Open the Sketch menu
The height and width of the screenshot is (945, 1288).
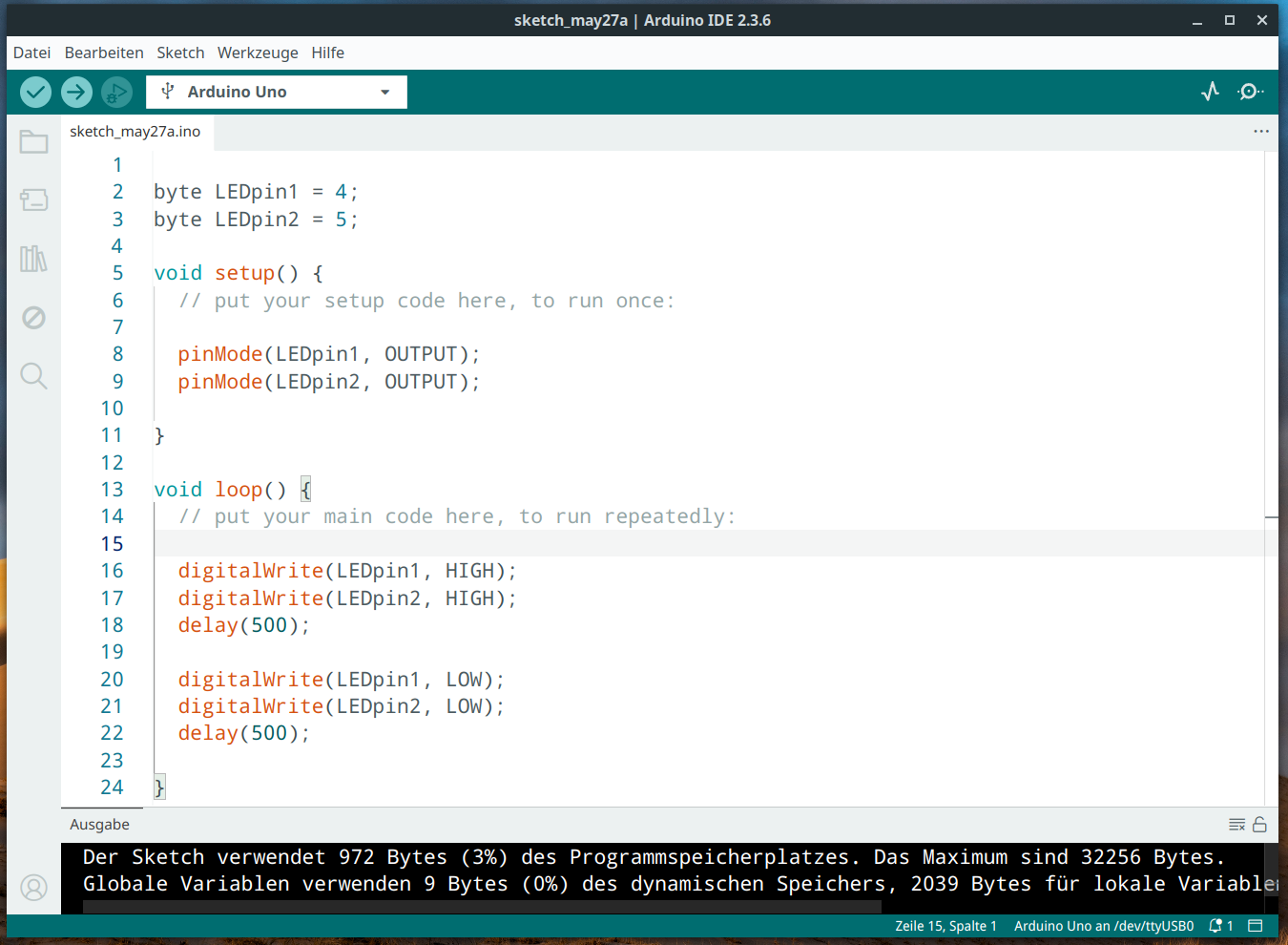pyautogui.click(x=180, y=52)
